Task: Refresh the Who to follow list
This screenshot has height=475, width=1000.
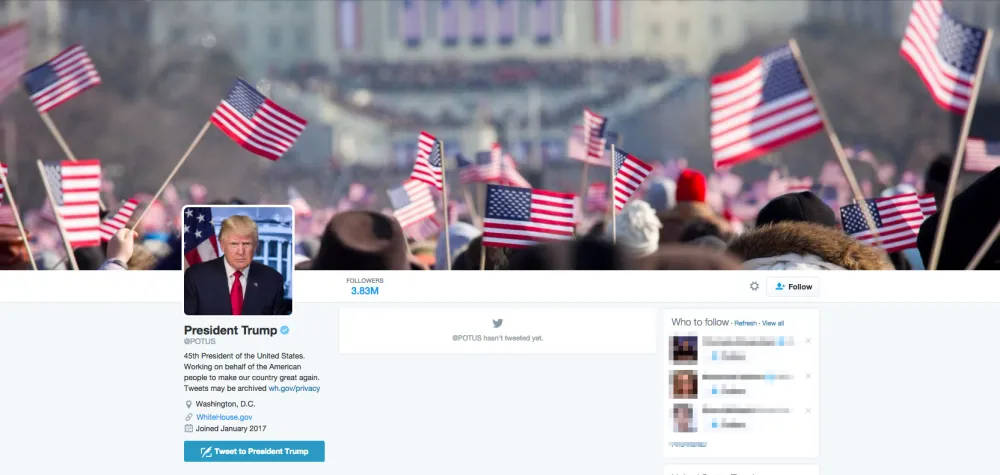Action: coord(746,323)
